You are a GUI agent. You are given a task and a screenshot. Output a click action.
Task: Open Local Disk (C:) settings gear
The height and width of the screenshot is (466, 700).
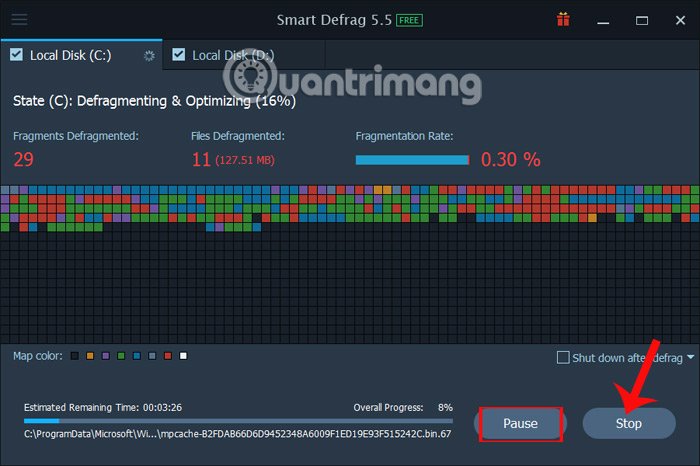coord(149,55)
